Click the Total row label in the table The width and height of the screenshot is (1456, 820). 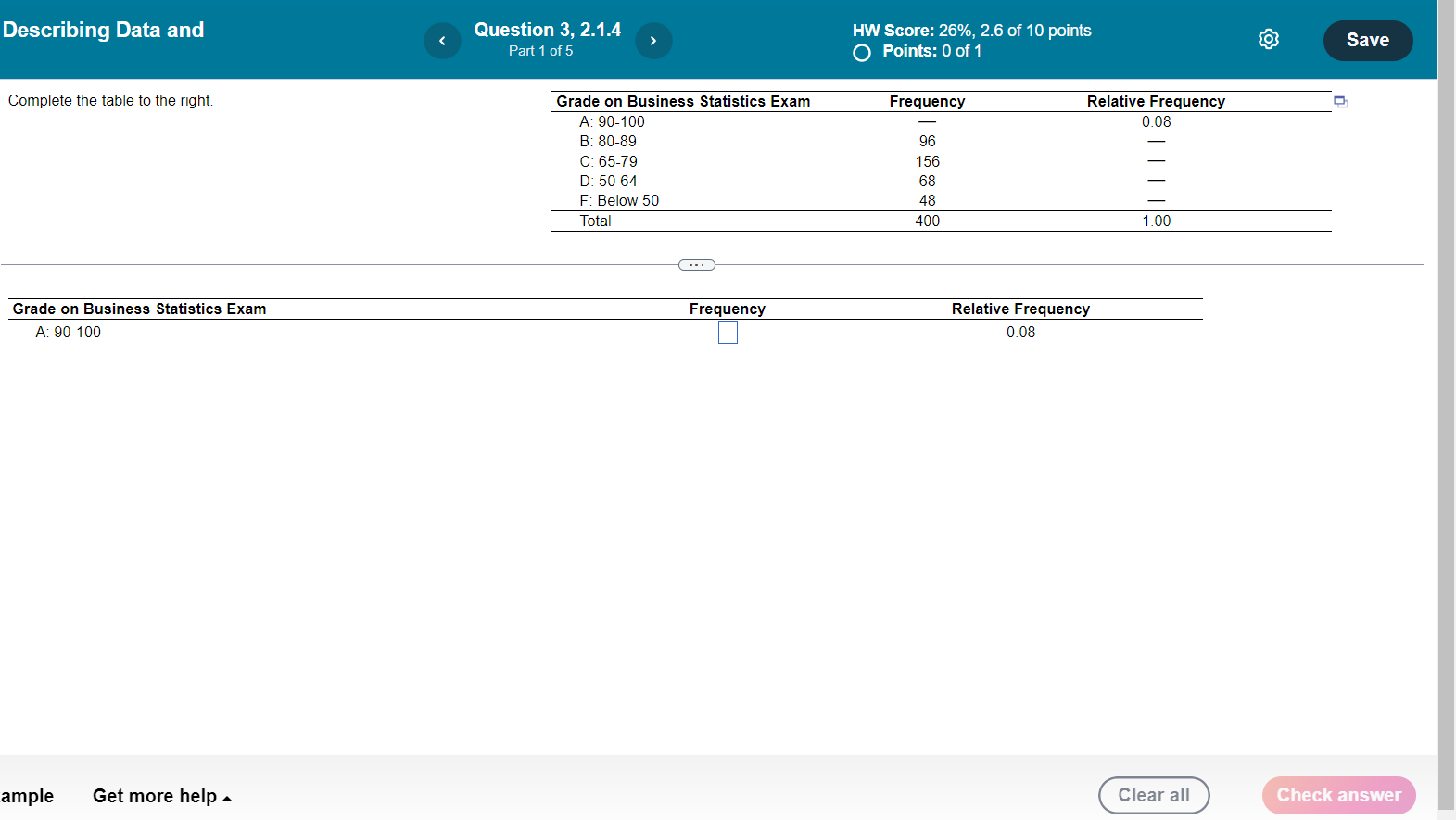[x=595, y=221]
